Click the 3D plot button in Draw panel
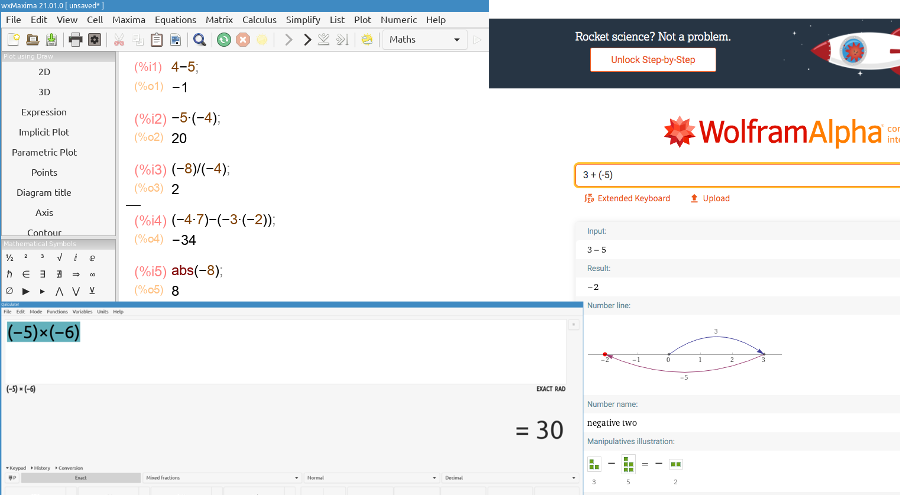 pos(44,92)
